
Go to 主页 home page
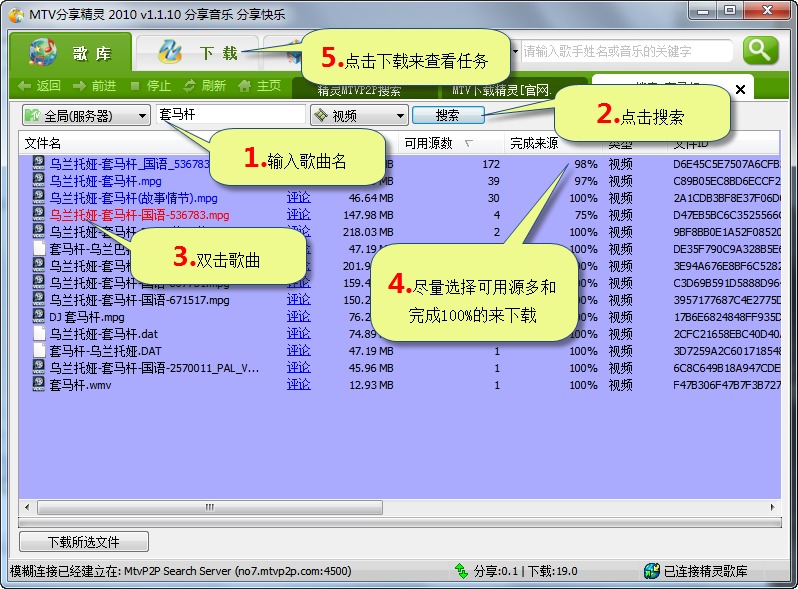pos(260,86)
